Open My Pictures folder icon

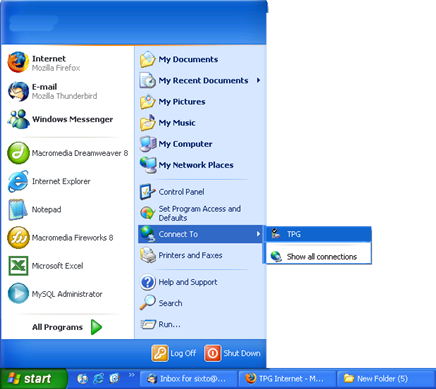click(148, 102)
